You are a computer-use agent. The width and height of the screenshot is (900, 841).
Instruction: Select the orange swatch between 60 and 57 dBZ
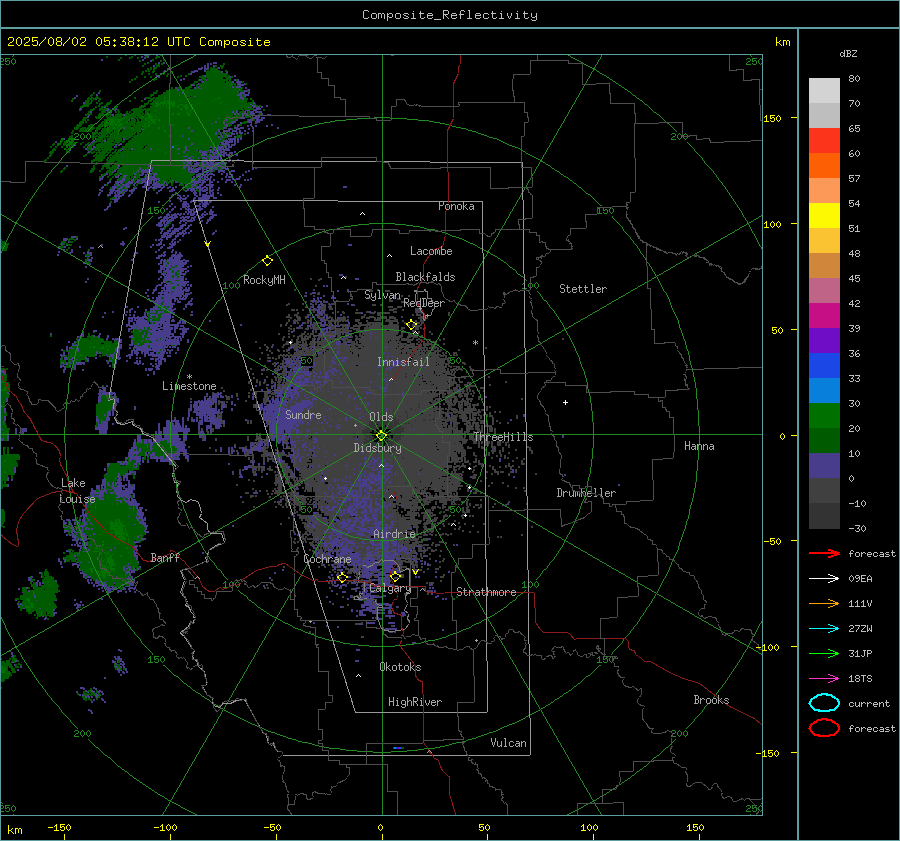[x=824, y=165]
